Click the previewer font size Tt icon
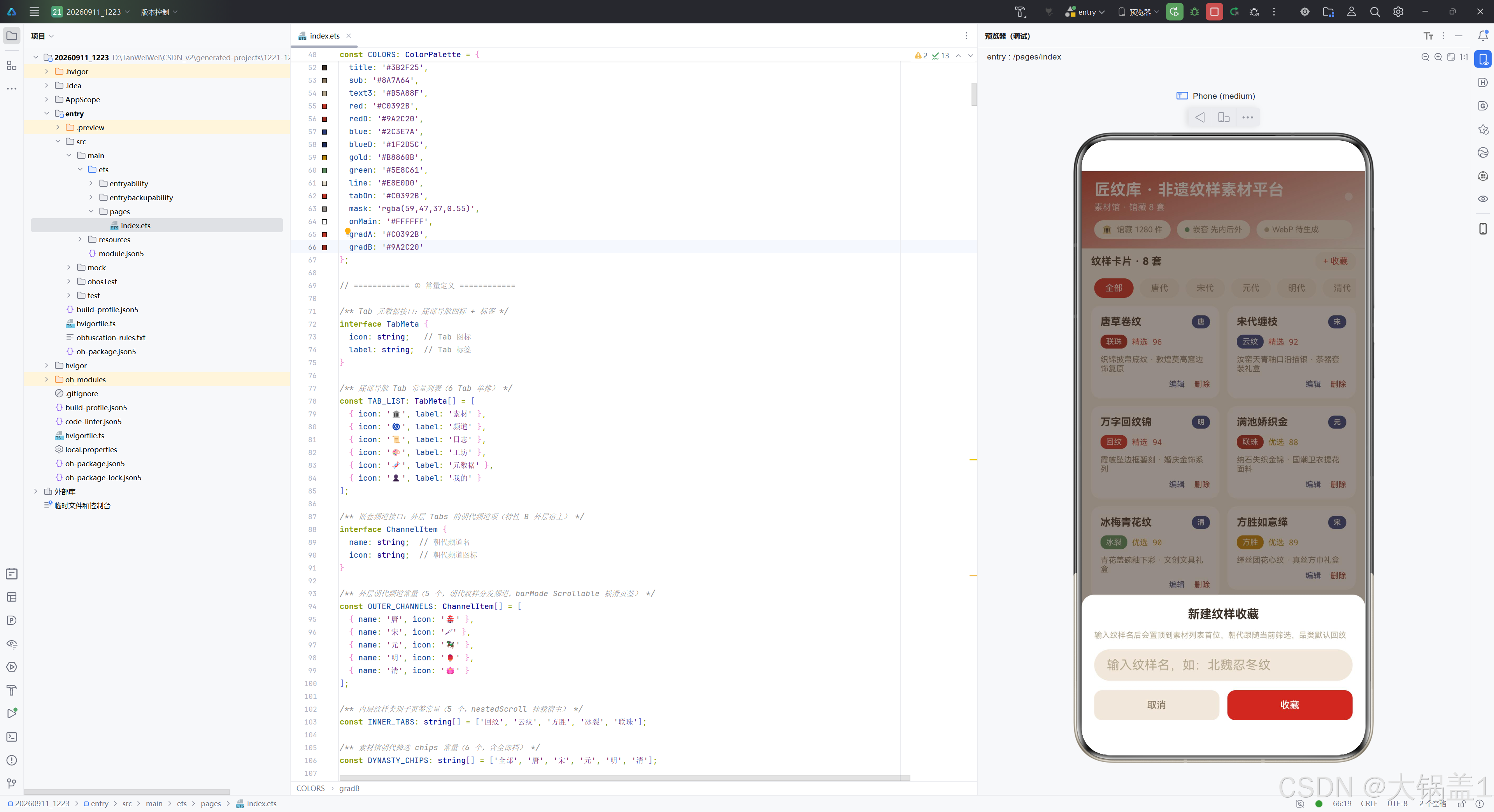The width and height of the screenshot is (1494, 812). pyautogui.click(x=1428, y=36)
